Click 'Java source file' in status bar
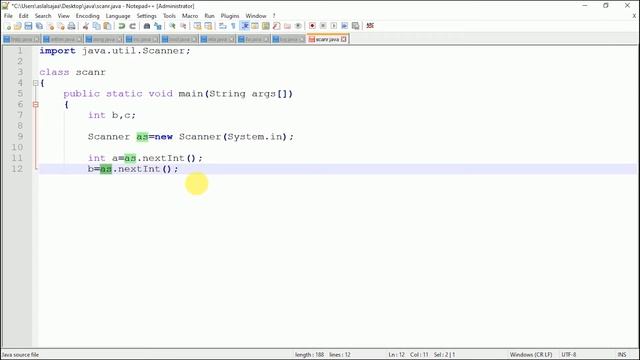640x360 pixels. click(20, 355)
